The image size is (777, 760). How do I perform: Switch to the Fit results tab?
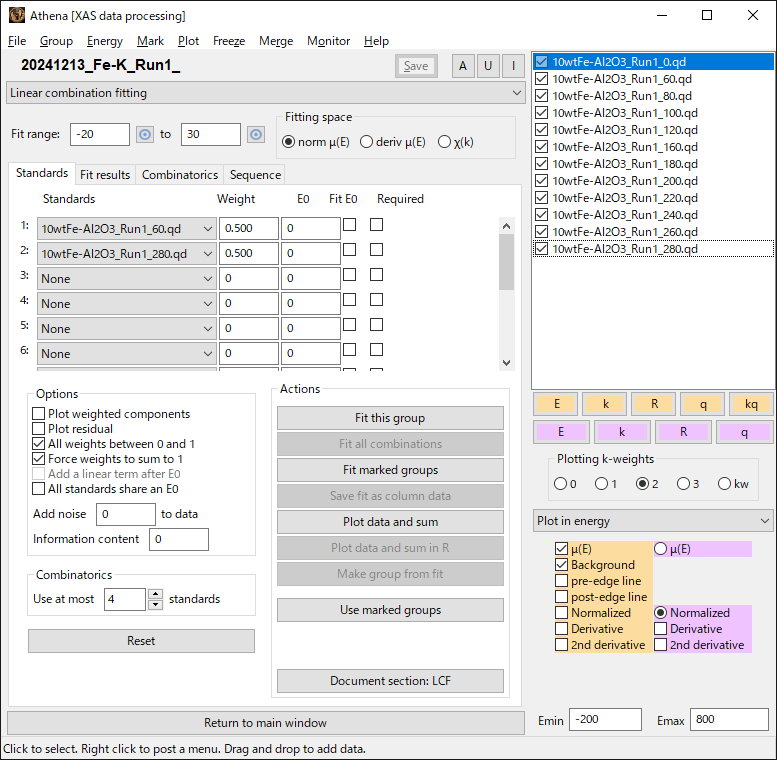[x=105, y=174]
